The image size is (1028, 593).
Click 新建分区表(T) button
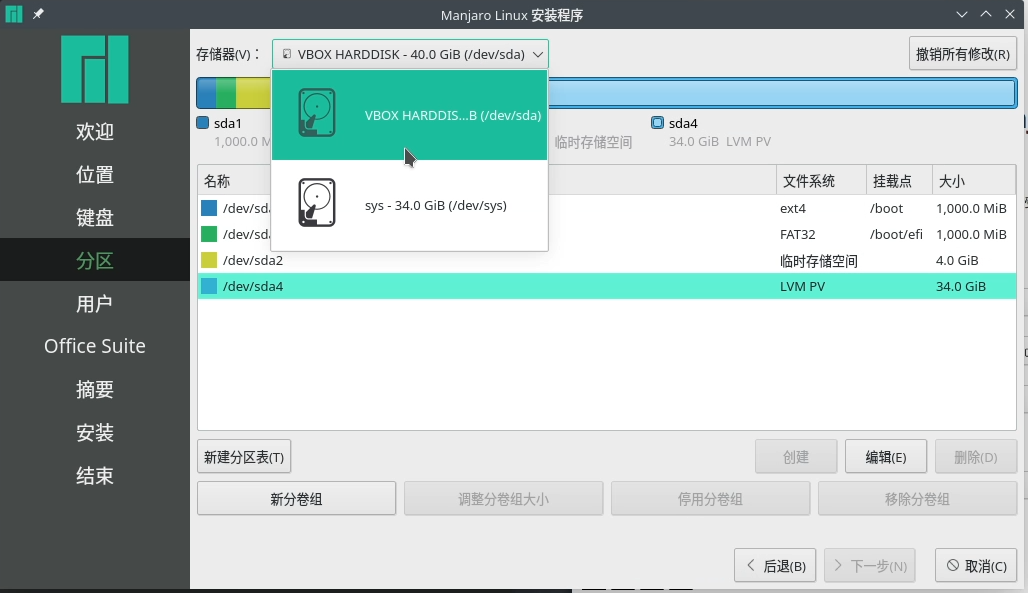244,457
